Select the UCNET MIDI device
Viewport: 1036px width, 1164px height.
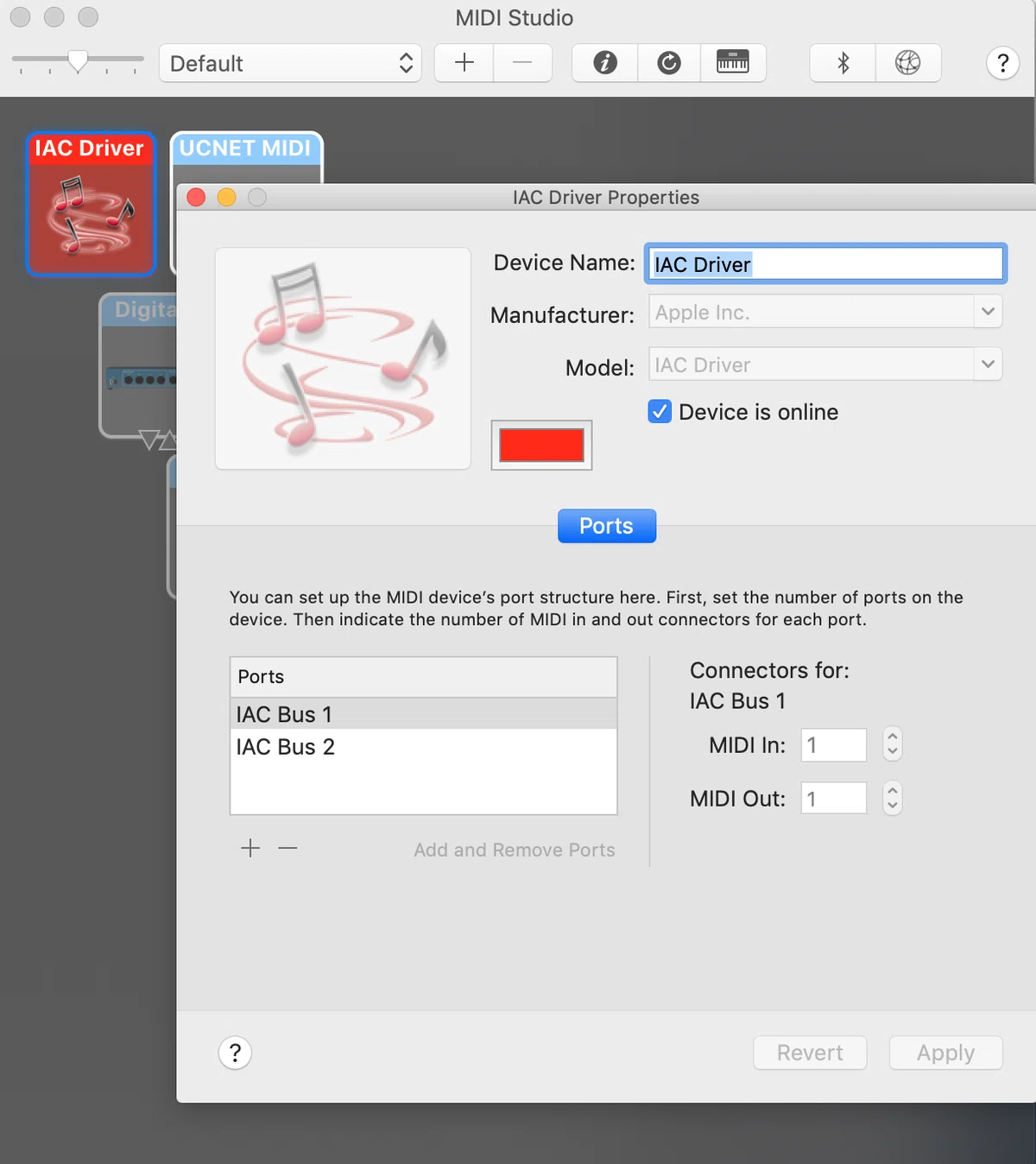click(x=246, y=156)
